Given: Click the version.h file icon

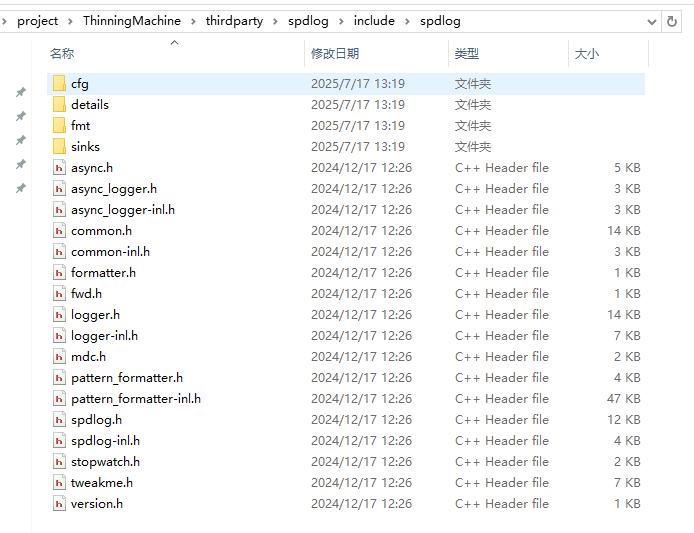Looking at the screenshot, I should 59,503.
